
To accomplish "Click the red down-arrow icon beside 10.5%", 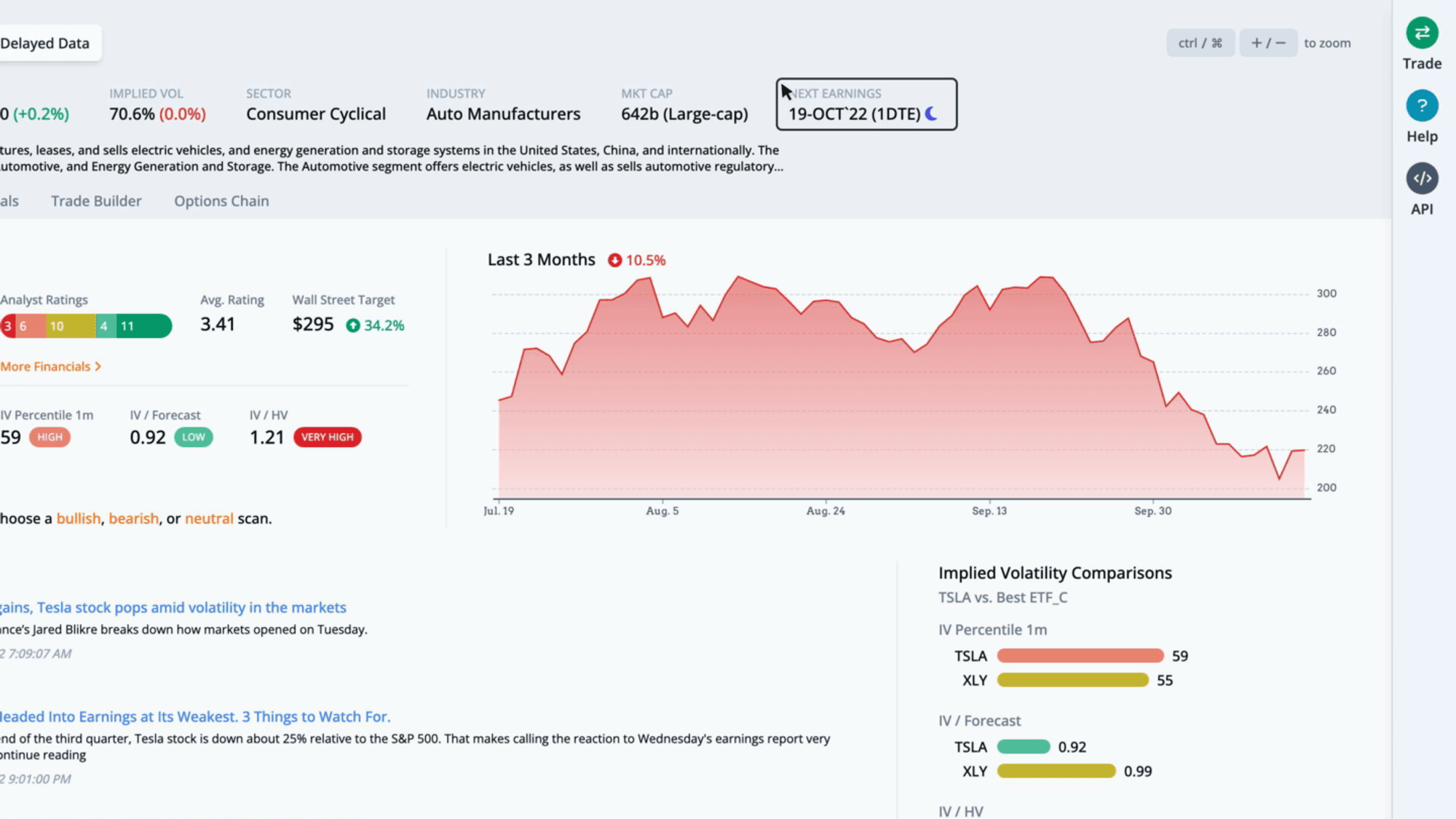I will 615,260.
